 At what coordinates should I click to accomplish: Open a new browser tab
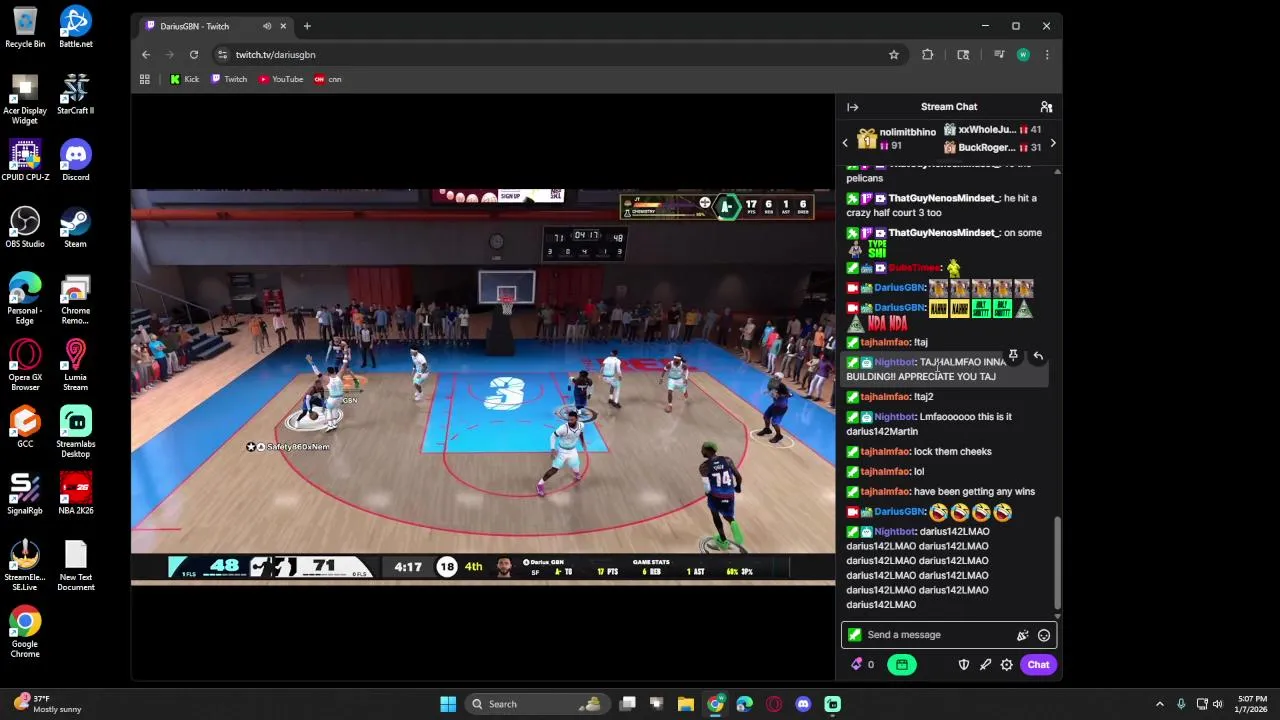(x=307, y=26)
